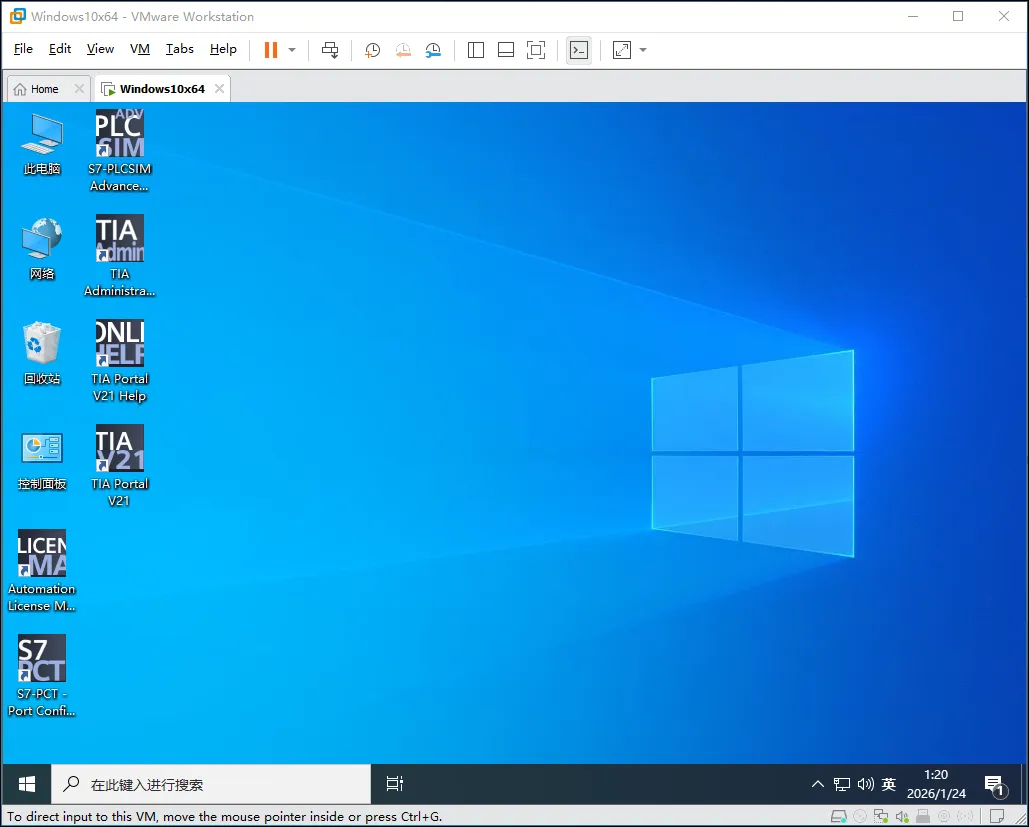
Task: Take a snapshot of this virtual machine
Action: click(x=372, y=50)
